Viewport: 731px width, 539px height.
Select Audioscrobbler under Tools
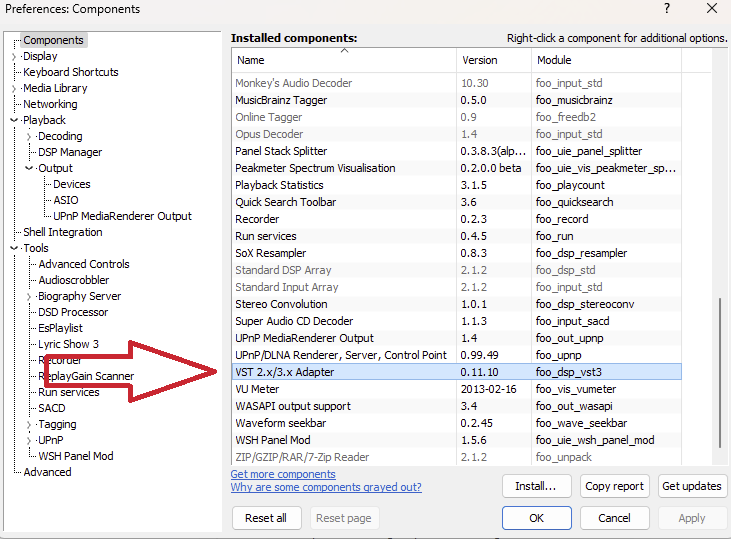[74, 280]
